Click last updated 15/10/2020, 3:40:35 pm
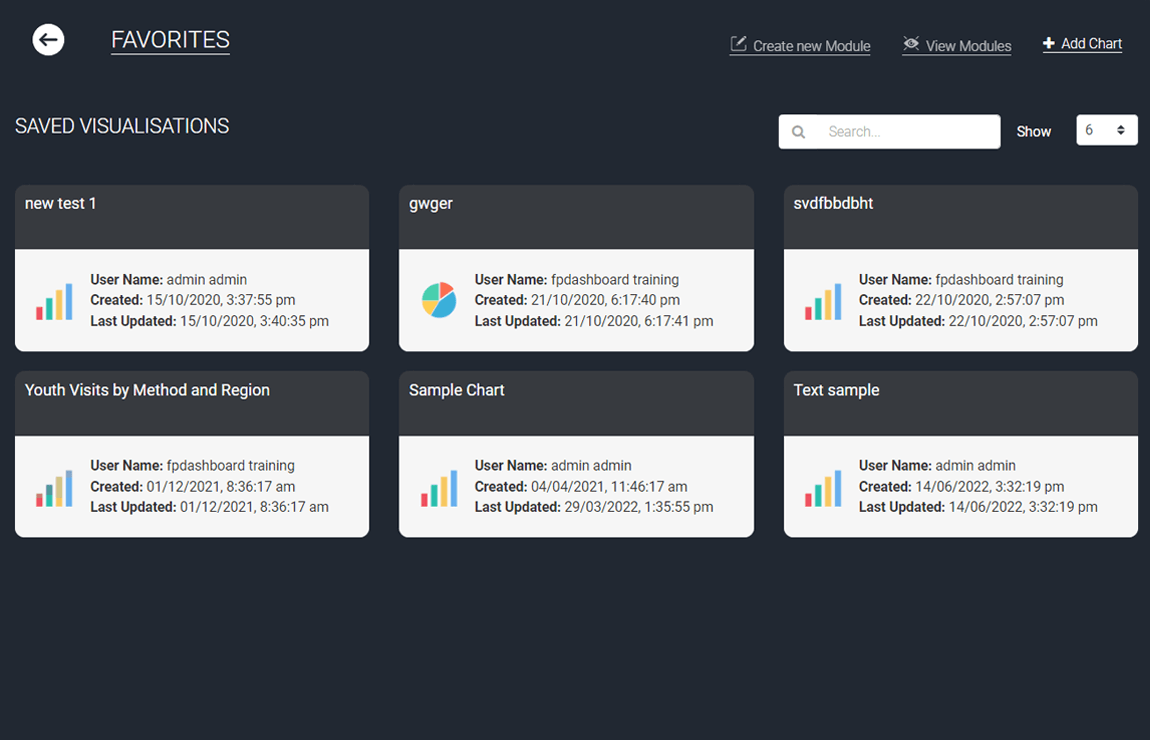Screen dimensions: 1150x740 tap(254, 321)
